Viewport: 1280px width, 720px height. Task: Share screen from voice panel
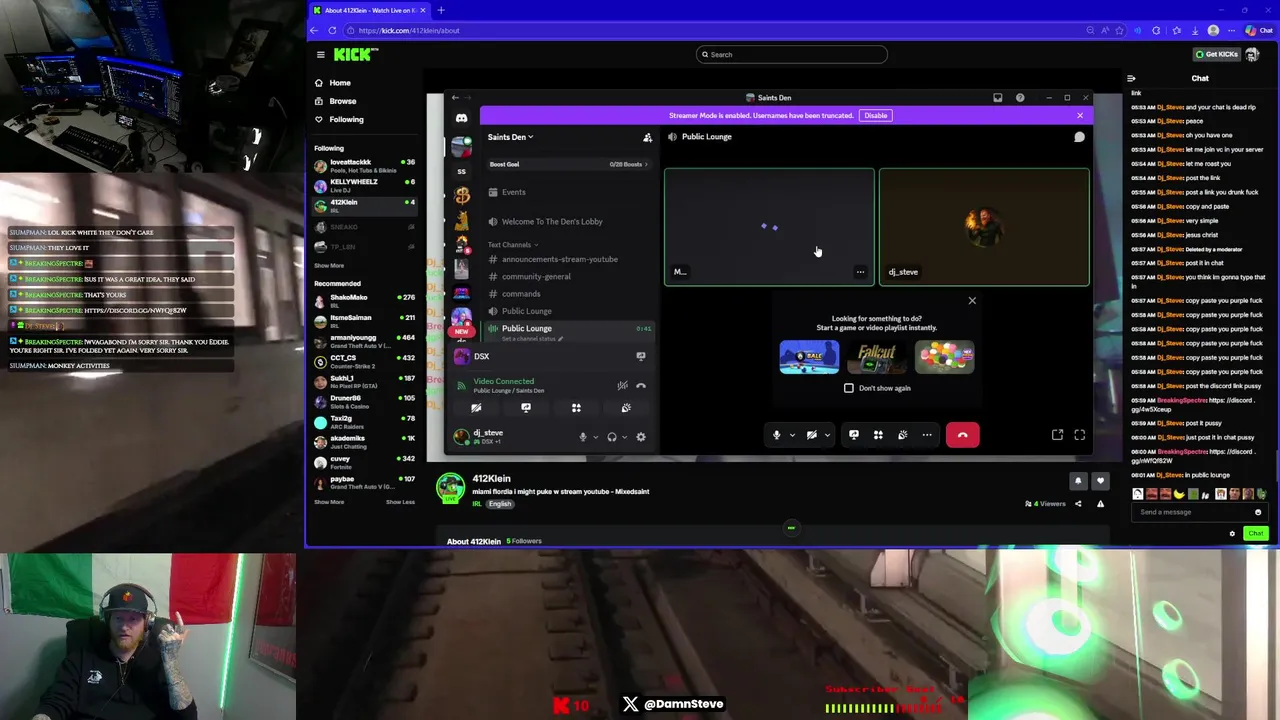[526, 408]
